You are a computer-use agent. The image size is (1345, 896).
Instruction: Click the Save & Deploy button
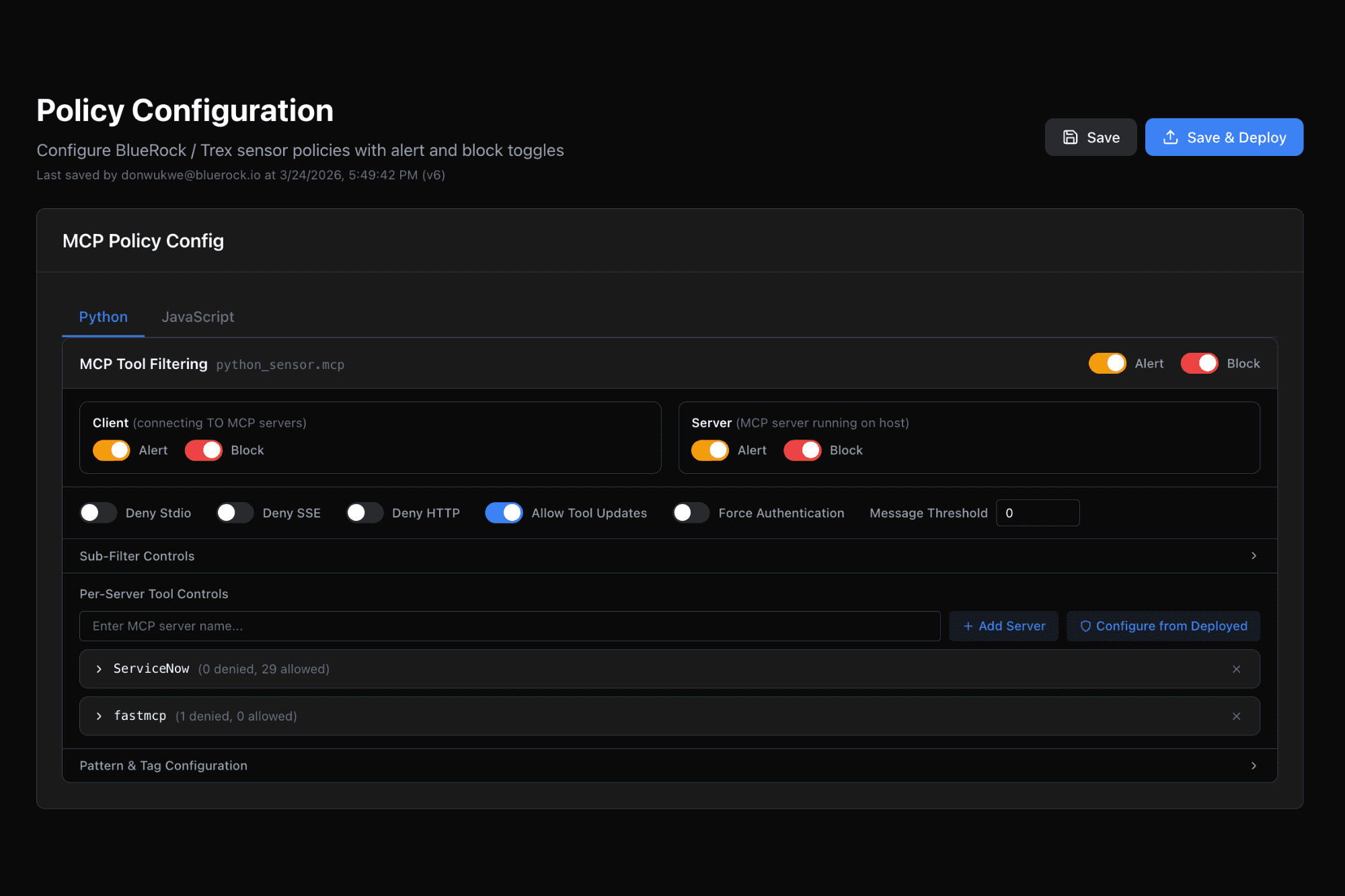click(x=1224, y=137)
